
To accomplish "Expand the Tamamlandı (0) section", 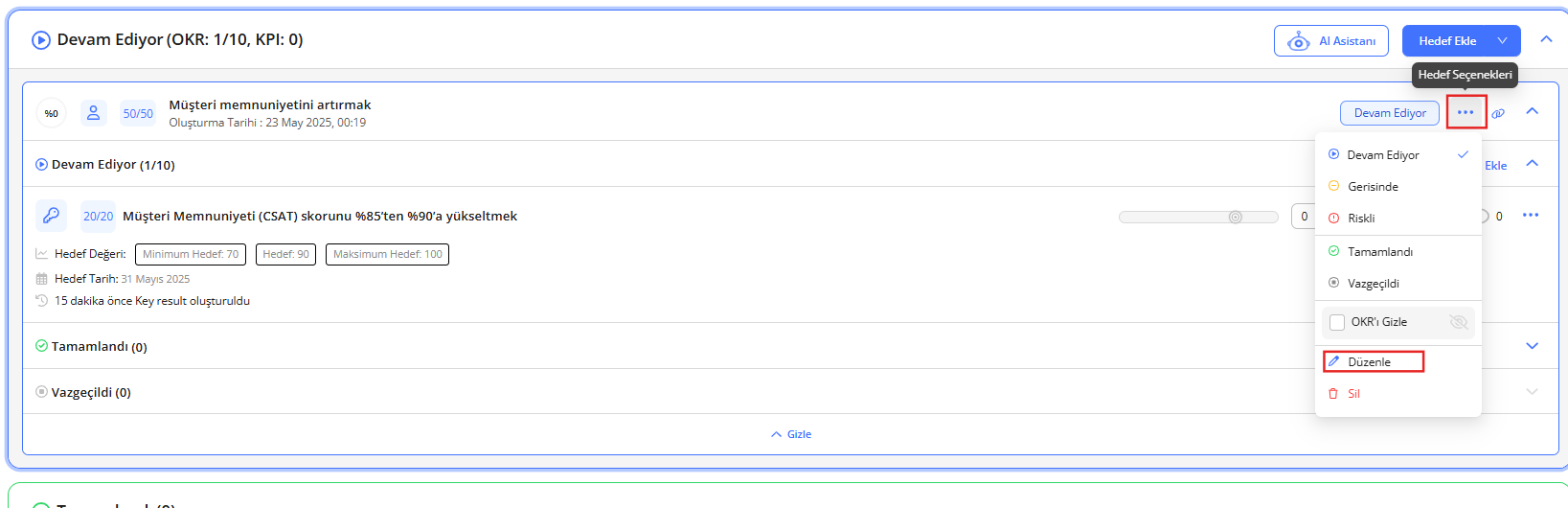I will click(1532, 346).
